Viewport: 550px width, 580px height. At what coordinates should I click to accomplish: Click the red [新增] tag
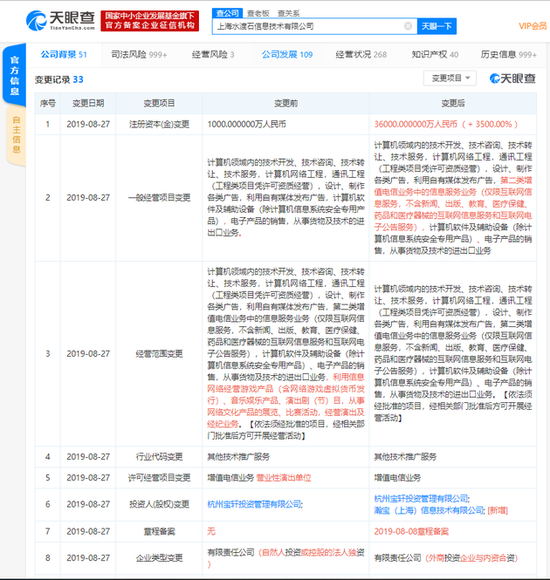pos(498,510)
